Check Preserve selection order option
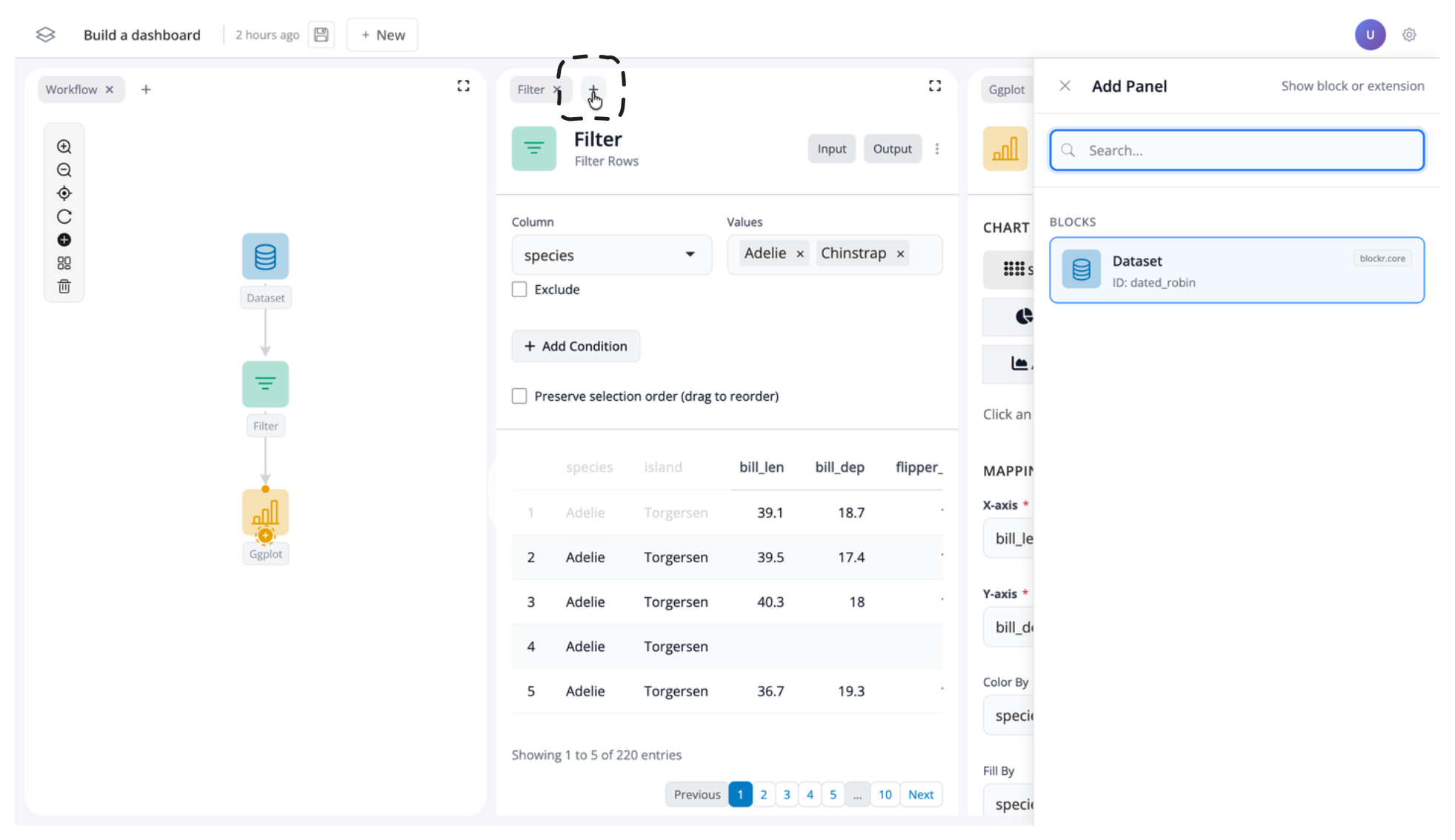Image resolution: width=1455 pixels, height=840 pixels. [x=519, y=396]
